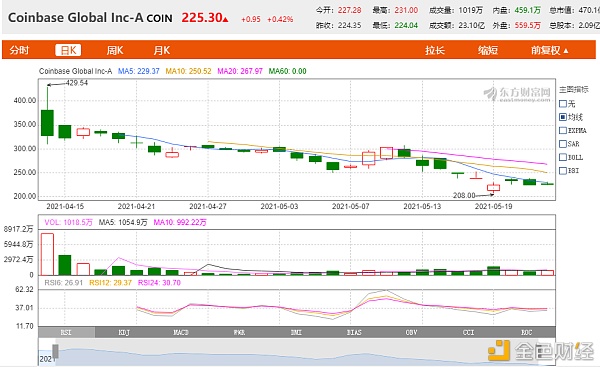Screen dimensions: 600x367
Task: Grab the range navigator handle at bottom
Action: pyautogui.click(x=55, y=351)
